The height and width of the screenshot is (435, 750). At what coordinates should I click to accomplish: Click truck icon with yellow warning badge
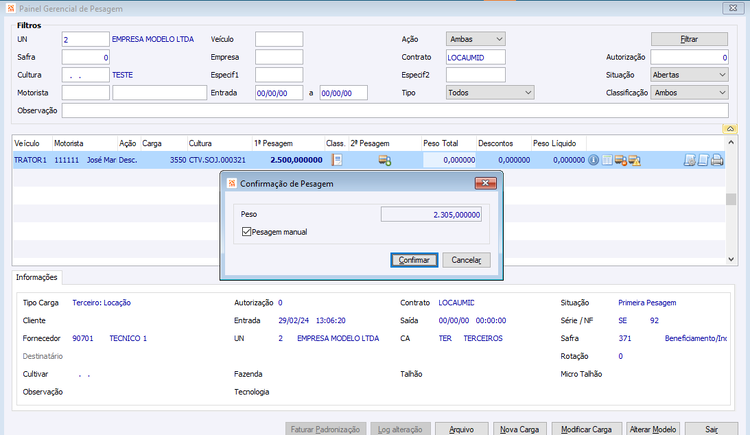pyautogui.click(x=635, y=160)
